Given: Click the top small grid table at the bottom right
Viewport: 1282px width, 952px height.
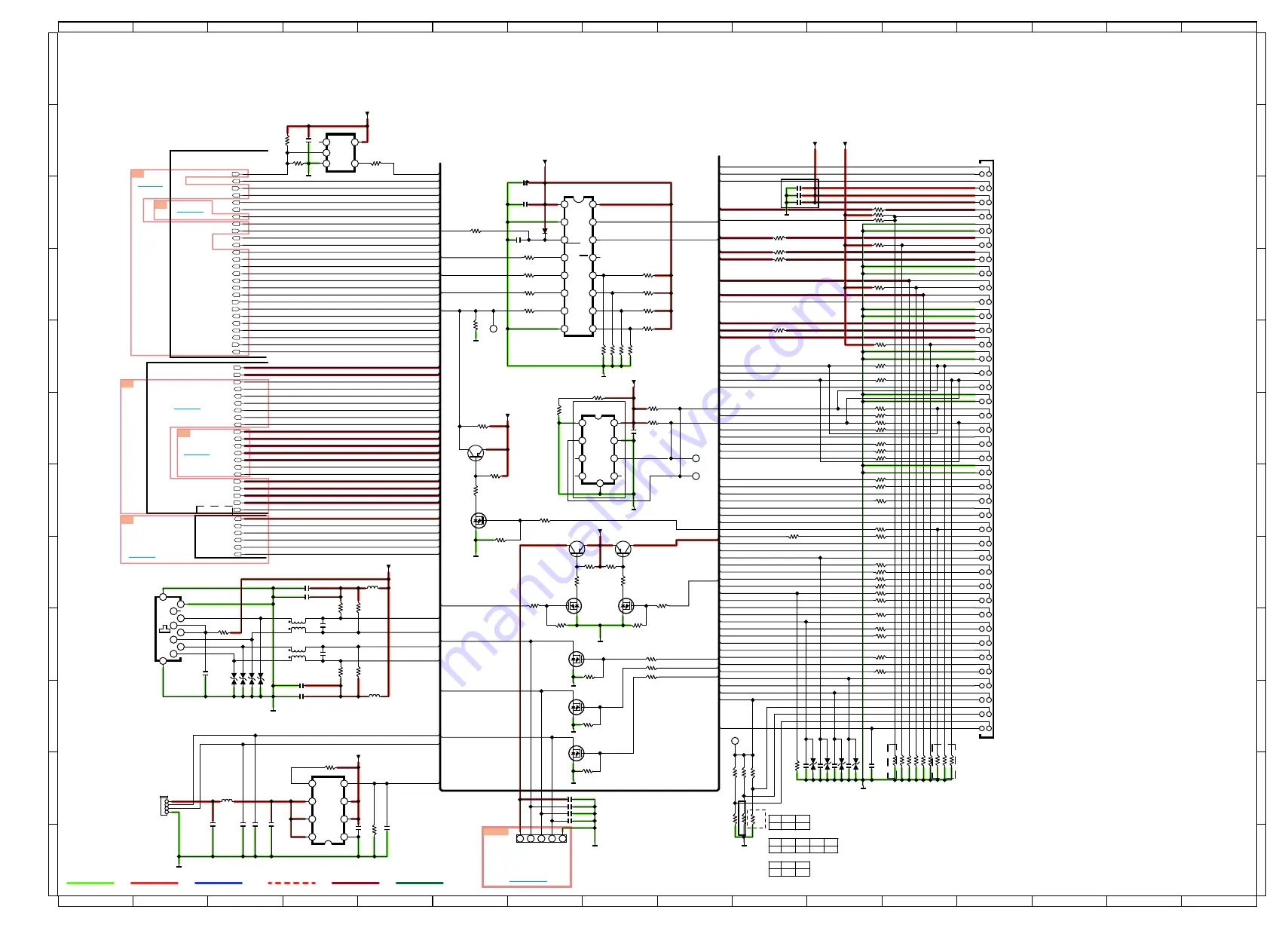Looking at the screenshot, I should (x=789, y=822).
